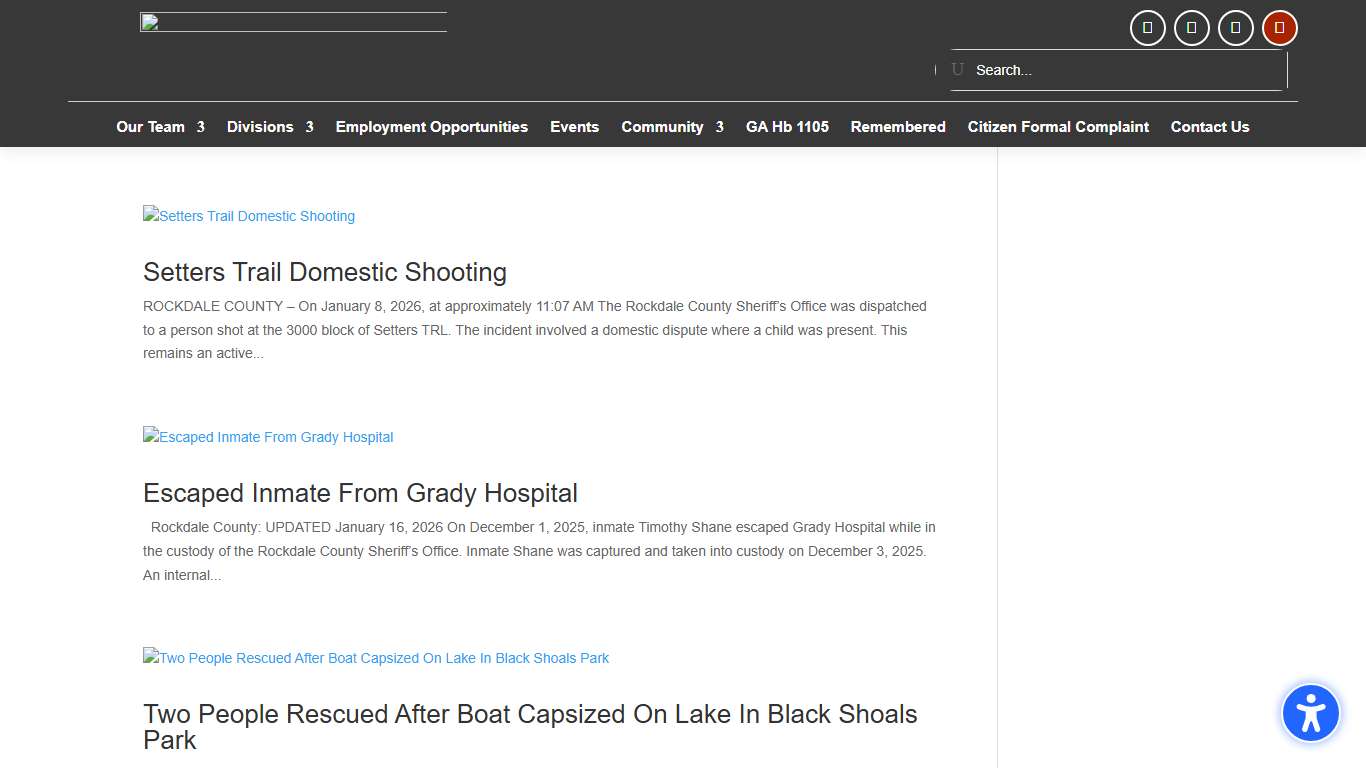Screen dimensions: 1366x768
Task: Expand the Divisions dropdown menu
Action: pyautogui.click(x=260, y=127)
